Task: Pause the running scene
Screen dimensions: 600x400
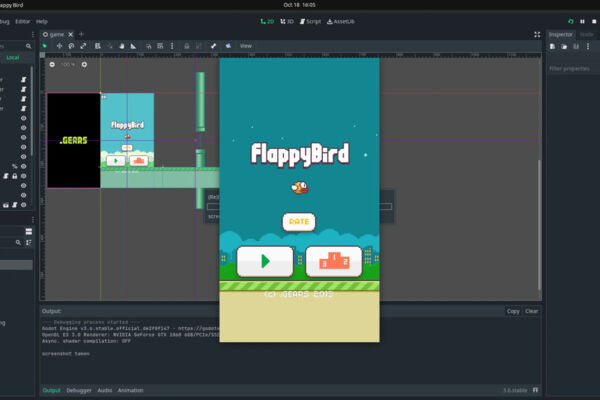Action: (x=582, y=21)
